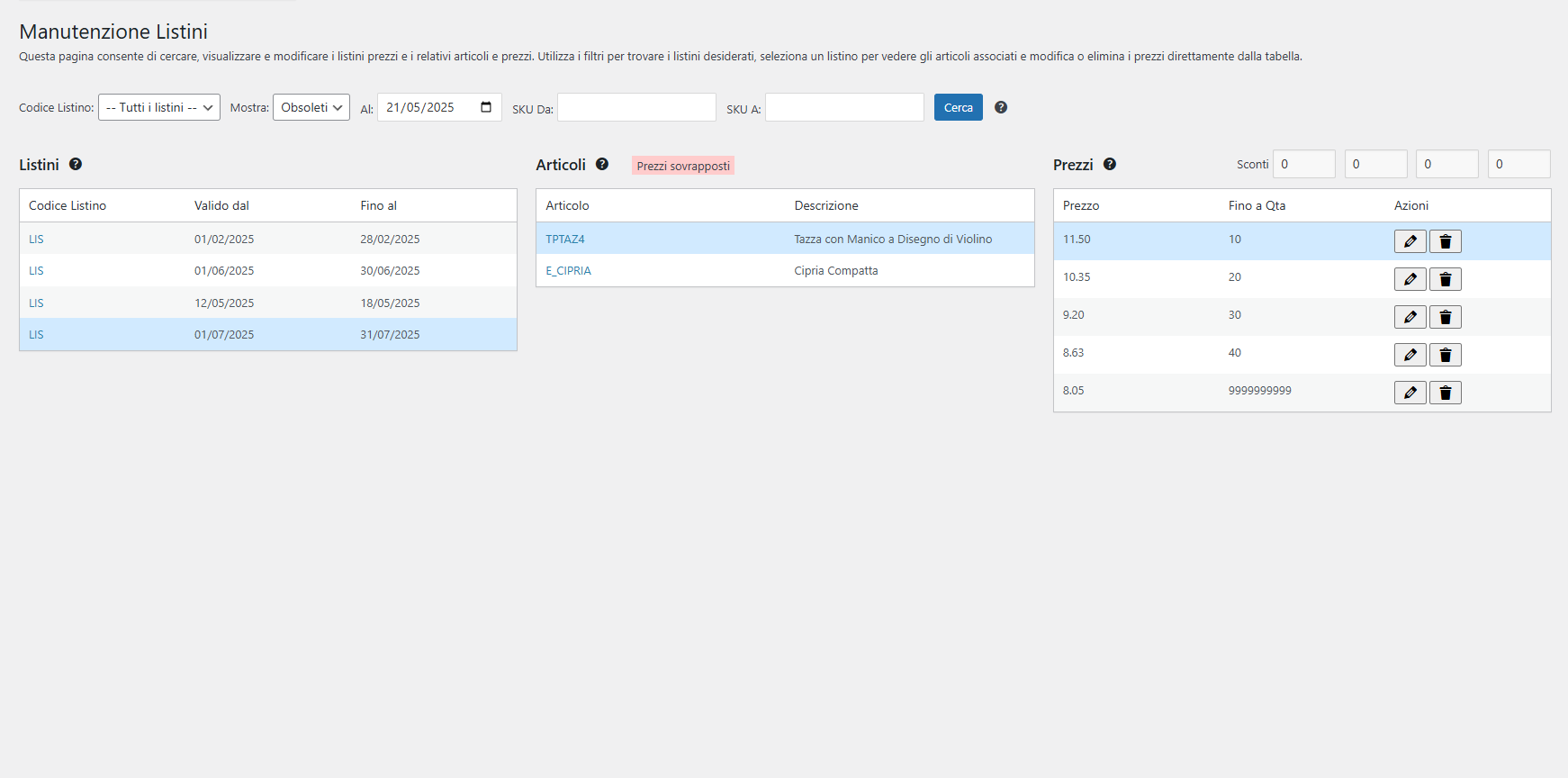
Task: Edit the 9.20 price row
Action: tap(1410, 317)
